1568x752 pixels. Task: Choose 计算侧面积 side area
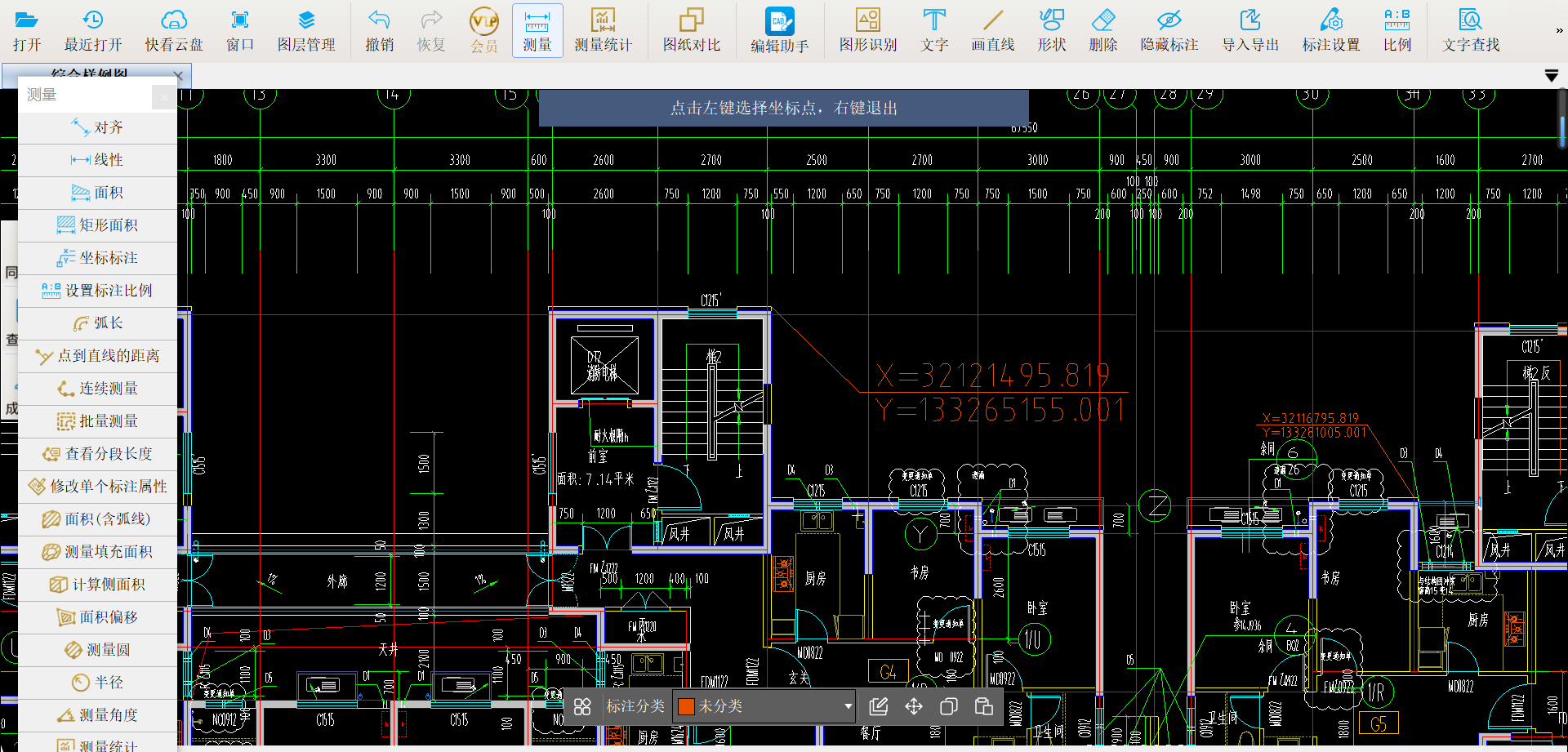tap(97, 585)
